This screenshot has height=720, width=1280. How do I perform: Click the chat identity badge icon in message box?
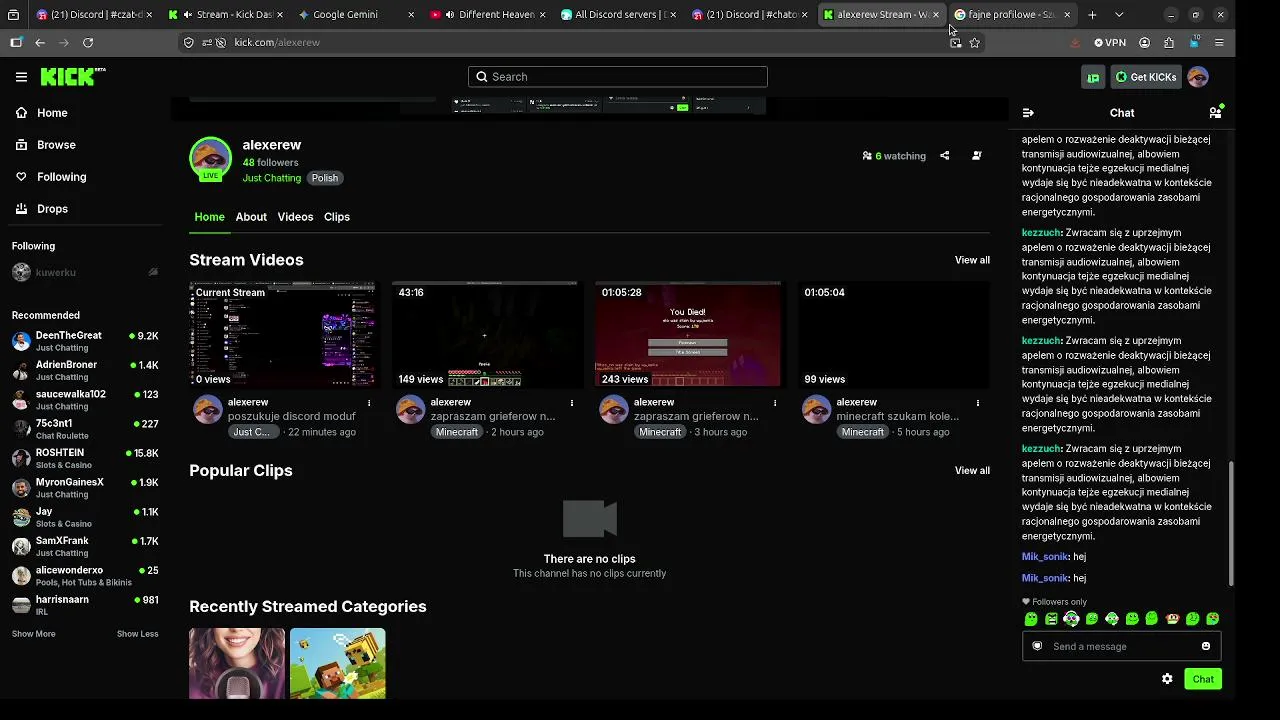click(1037, 646)
